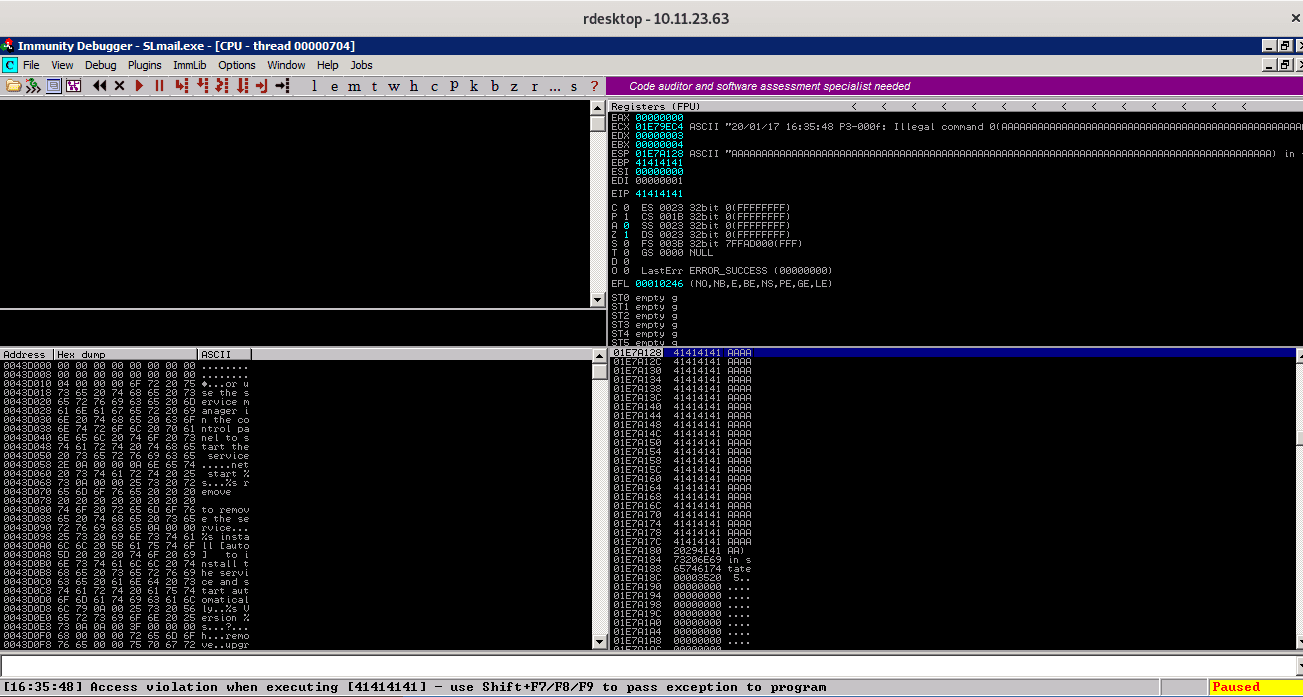The width and height of the screenshot is (1303, 697).
Task: Select dump row at address 0043D000
Action: 126,366
